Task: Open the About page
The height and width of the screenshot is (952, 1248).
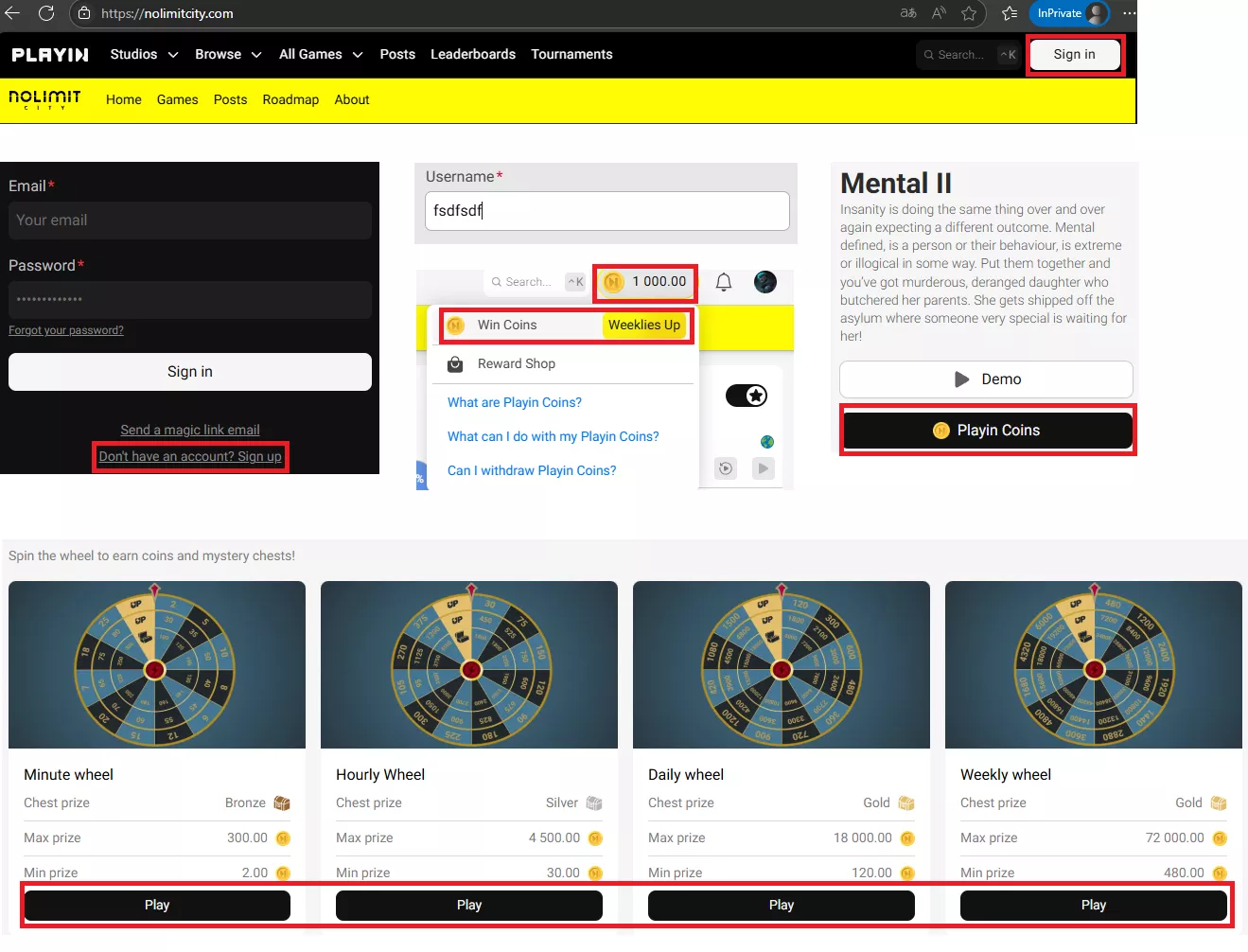Action: (352, 100)
